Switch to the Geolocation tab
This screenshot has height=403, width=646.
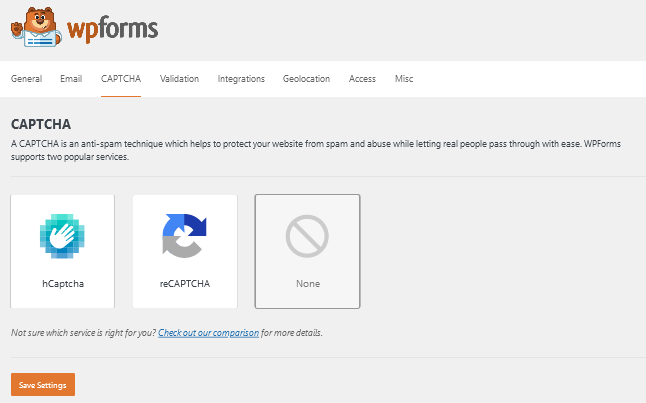pyautogui.click(x=306, y=79)
